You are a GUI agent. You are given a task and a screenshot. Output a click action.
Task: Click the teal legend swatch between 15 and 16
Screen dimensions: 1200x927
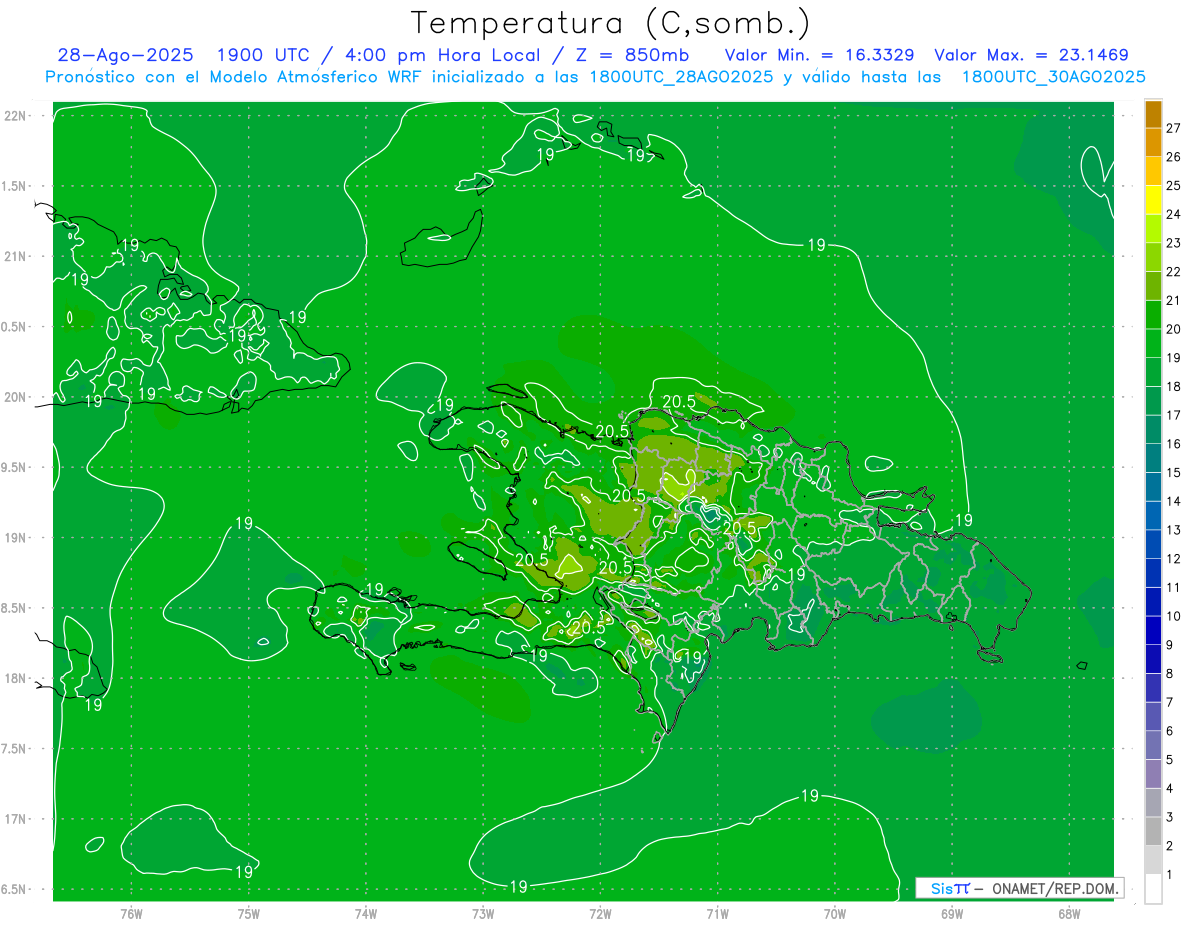tap(1153, 459)
